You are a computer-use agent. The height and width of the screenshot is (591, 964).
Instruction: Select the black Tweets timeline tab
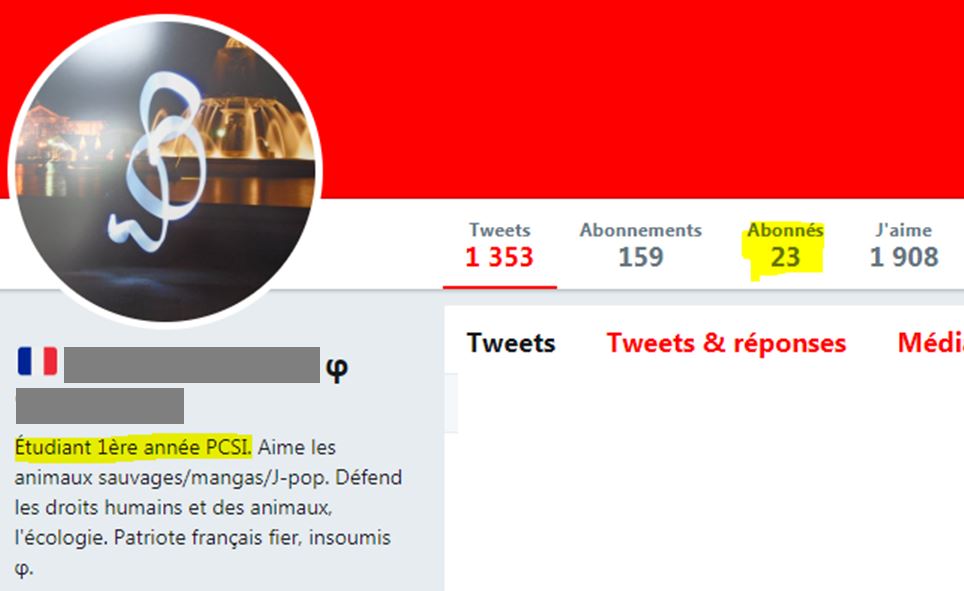pyautogui.click(x=511, y=343)
